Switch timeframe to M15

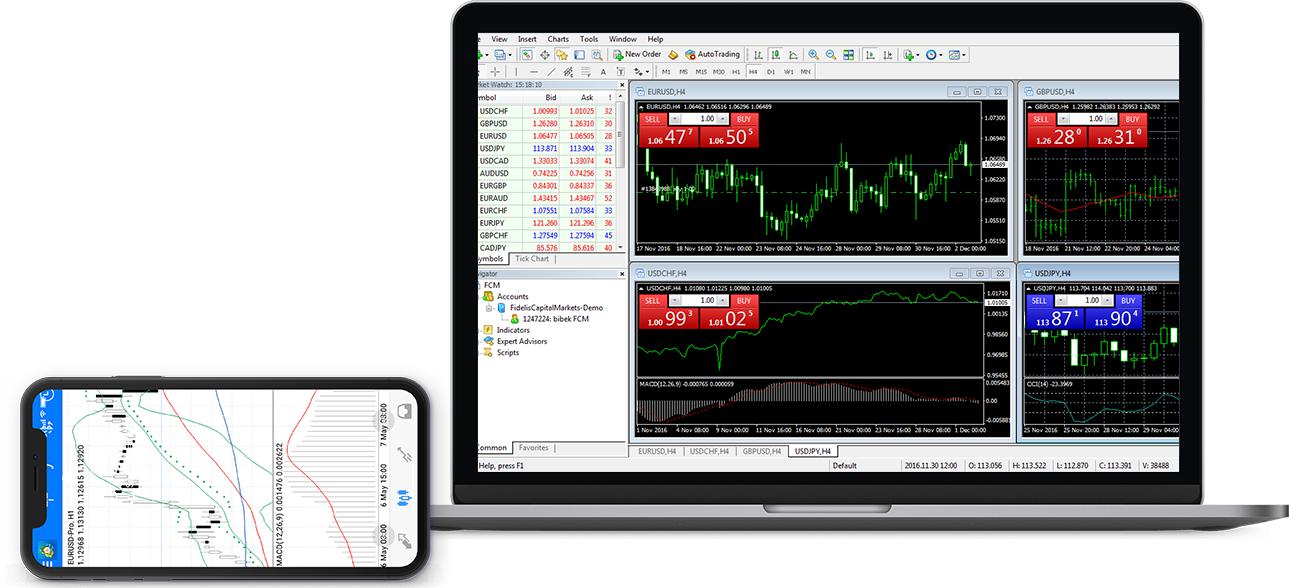tap(701, 72)
